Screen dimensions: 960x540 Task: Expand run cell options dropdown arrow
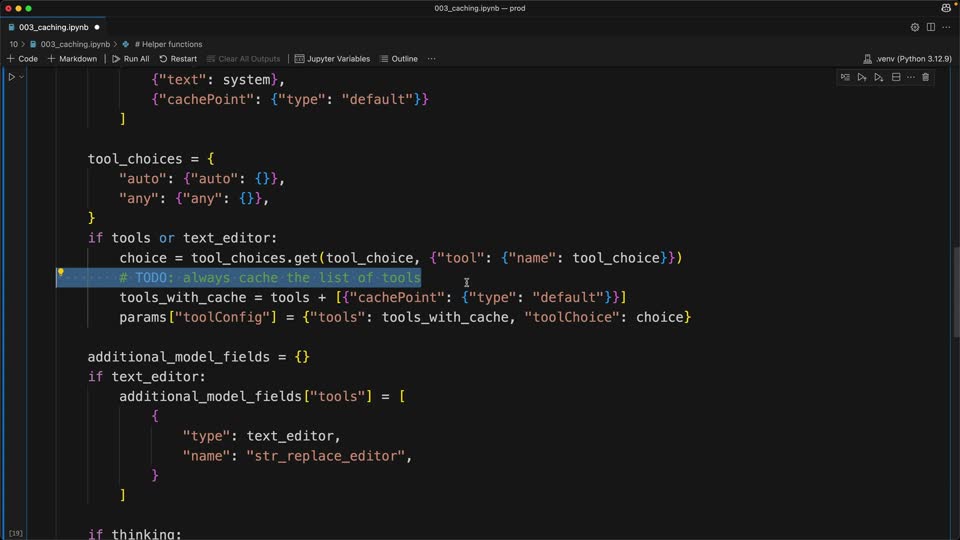(21, 77)
